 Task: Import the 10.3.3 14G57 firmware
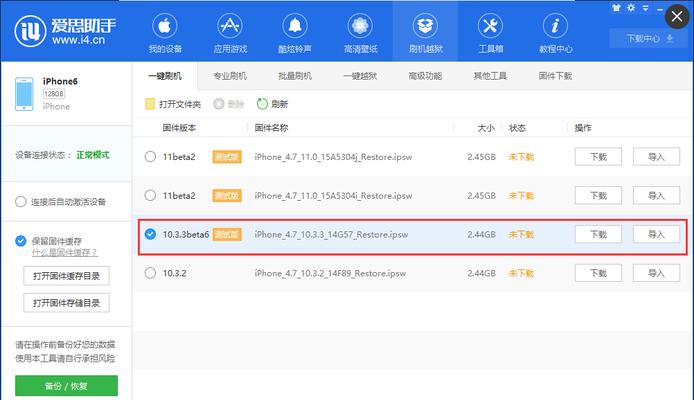(656, 234)
